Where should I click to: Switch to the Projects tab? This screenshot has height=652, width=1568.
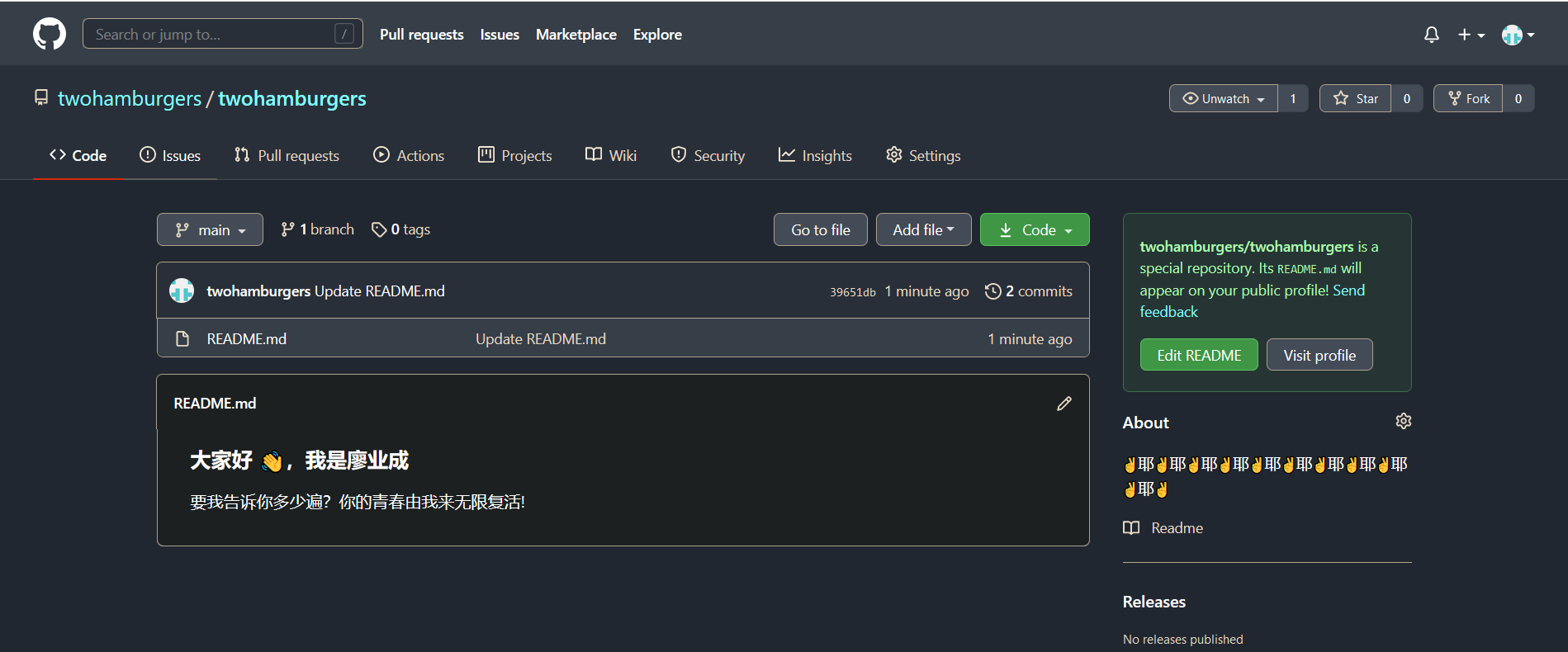[514, 155]
